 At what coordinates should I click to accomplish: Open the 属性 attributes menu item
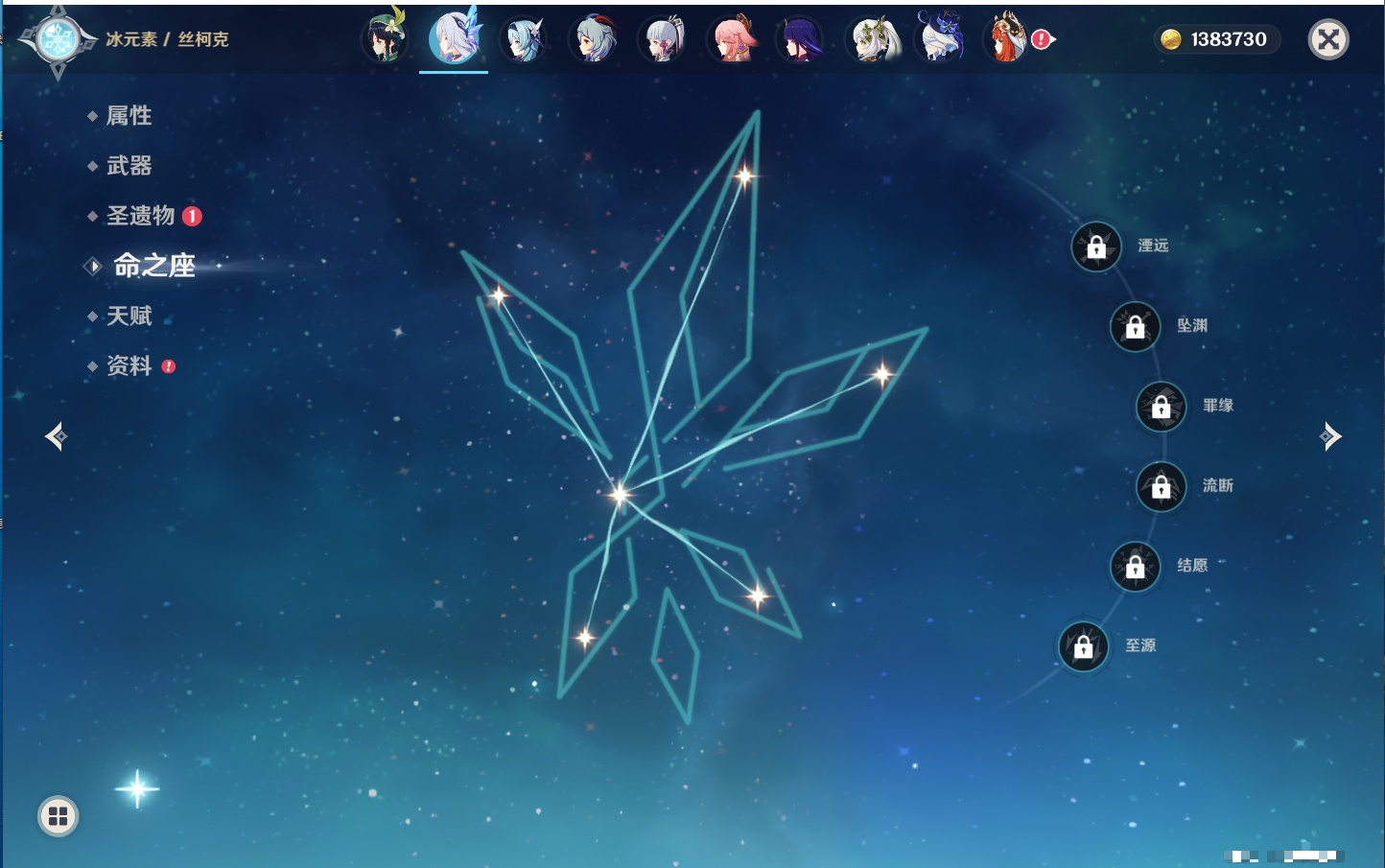click(129, 116)
